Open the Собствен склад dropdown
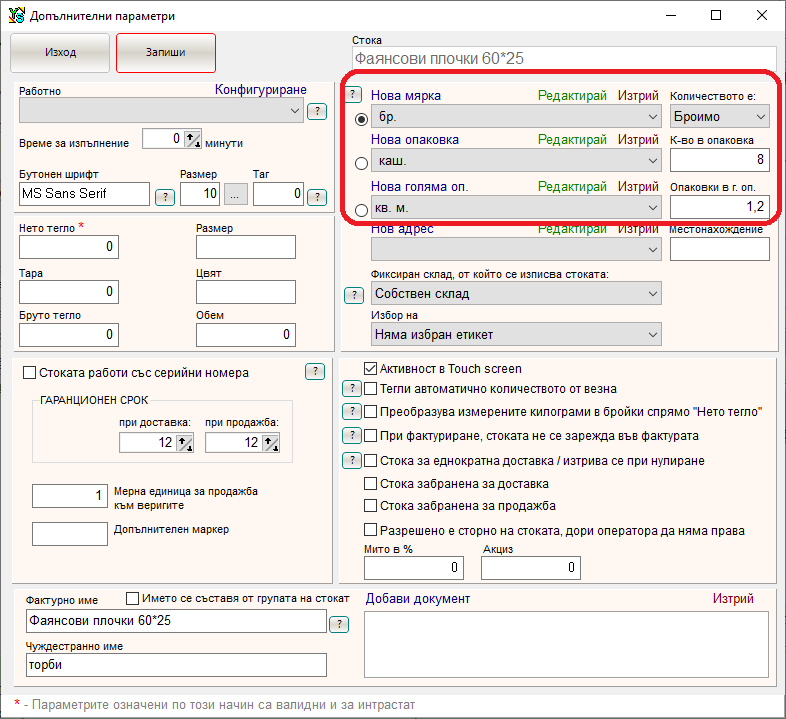This screenshot has width=786, height=719. [x=516, y=293]
